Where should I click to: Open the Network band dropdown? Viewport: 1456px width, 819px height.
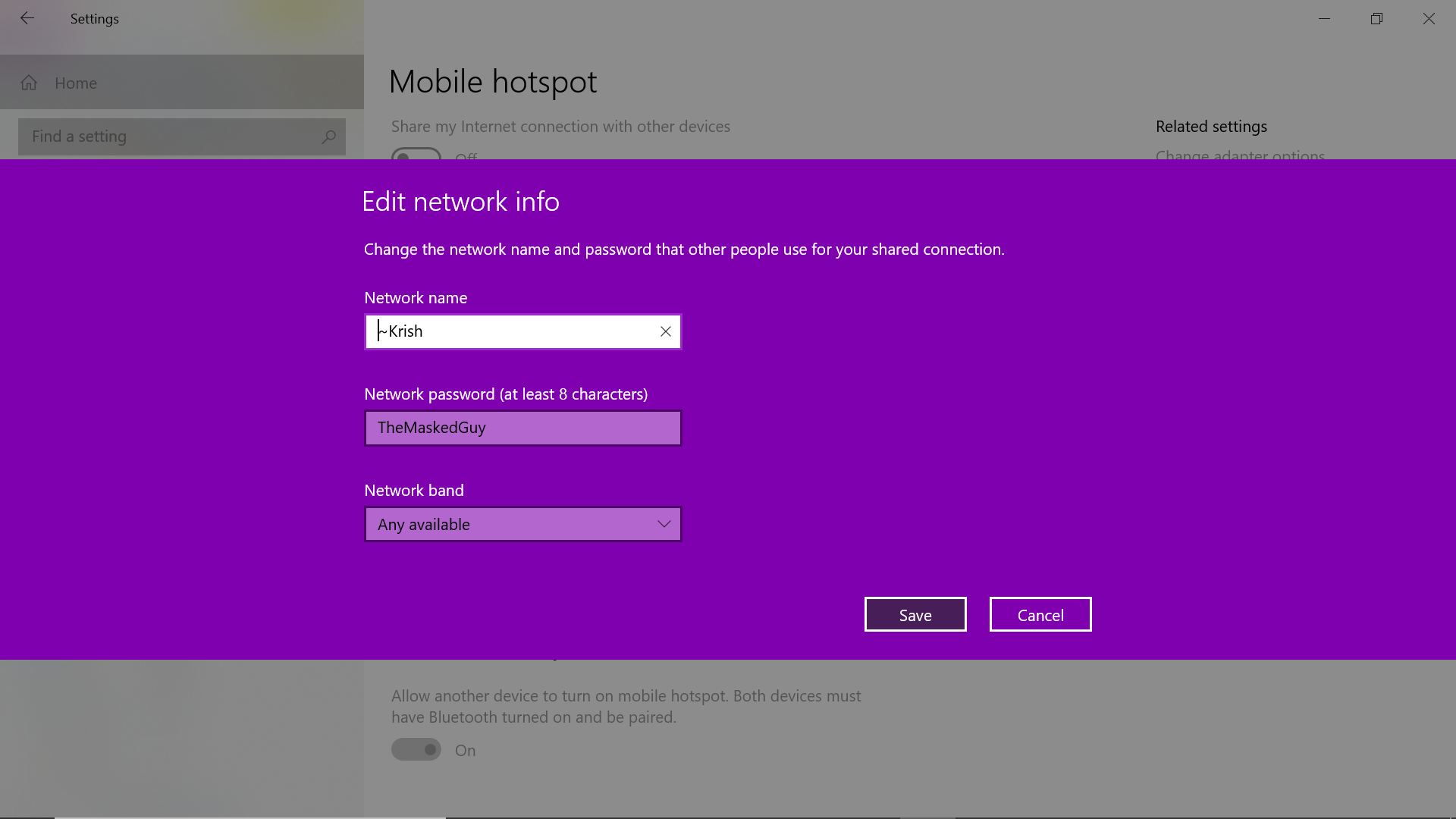coord(522,524)
